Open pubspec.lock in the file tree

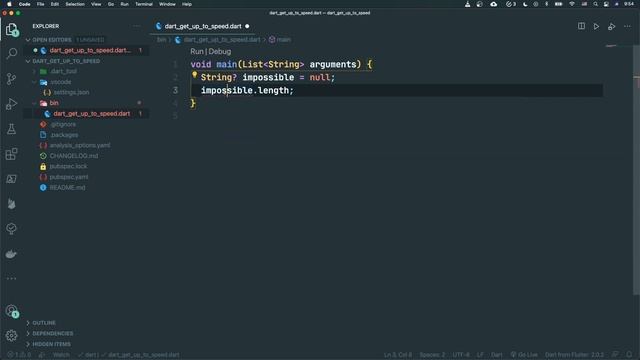69,167
